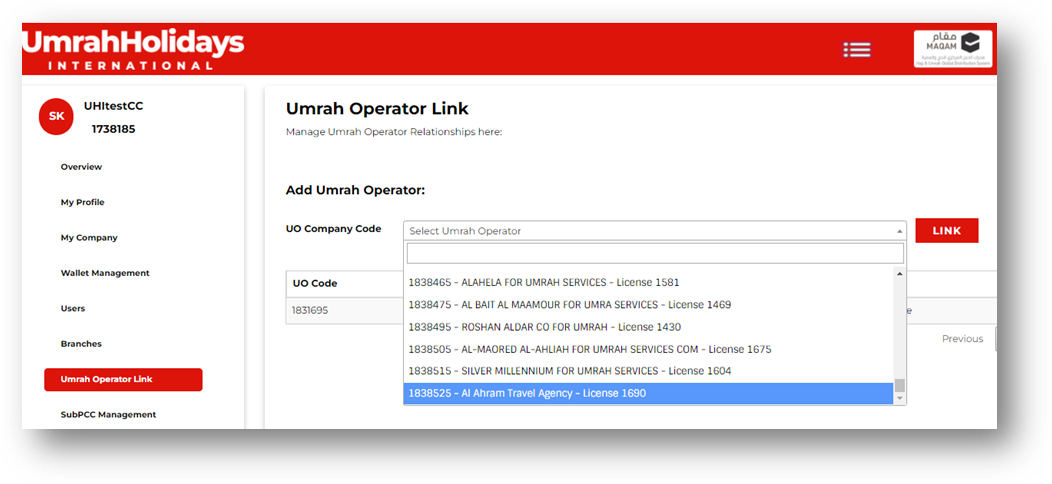The width and height of the screenshot is (1052, 484).
Task: Open the Users section
Action: [x=72, y=309]
